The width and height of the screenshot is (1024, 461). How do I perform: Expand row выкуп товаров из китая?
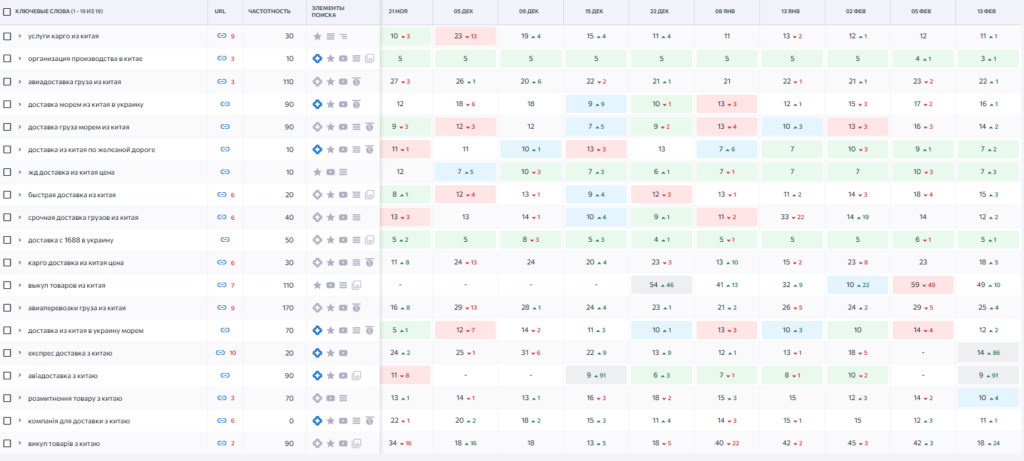tap(20, 285)
